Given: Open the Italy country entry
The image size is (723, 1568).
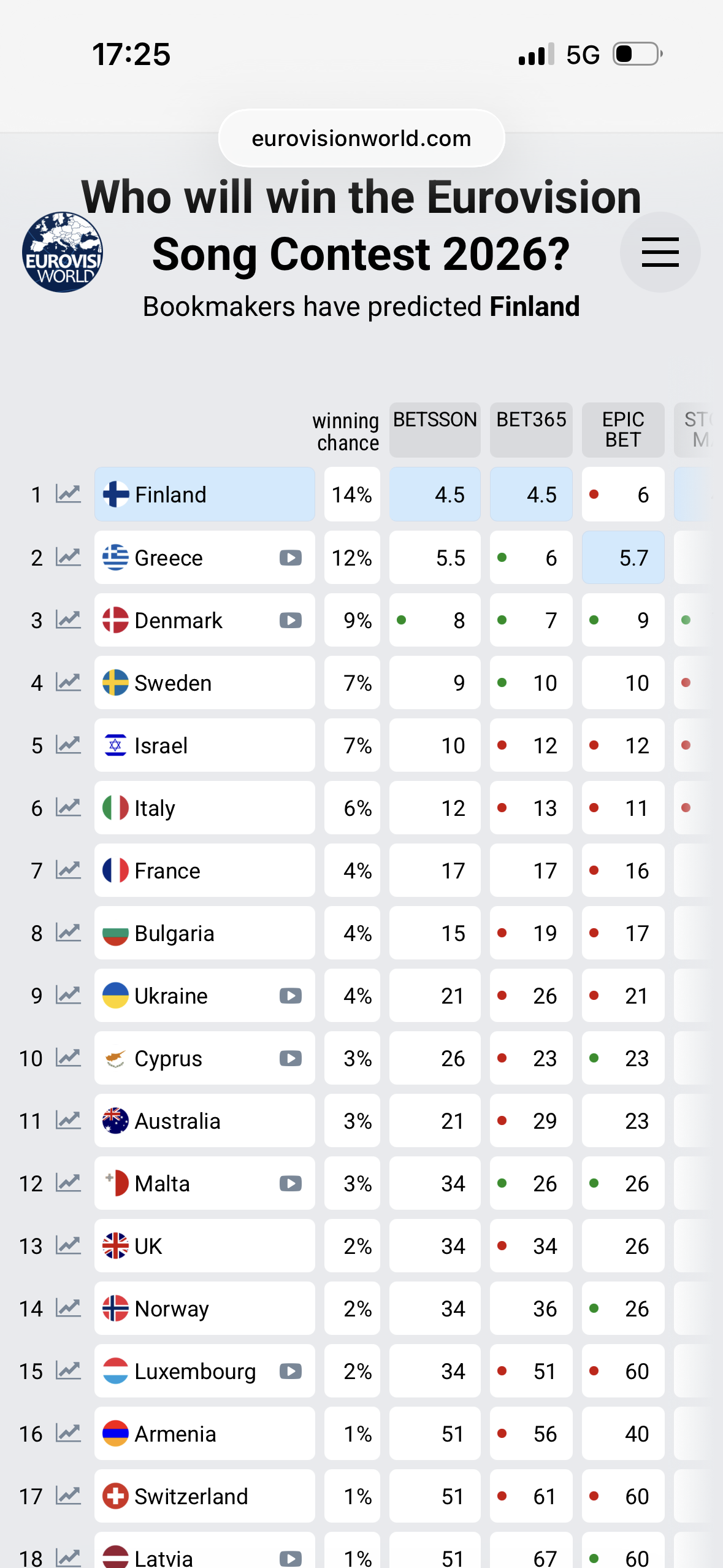Looking at the screenshot, I should pos(204,808).
